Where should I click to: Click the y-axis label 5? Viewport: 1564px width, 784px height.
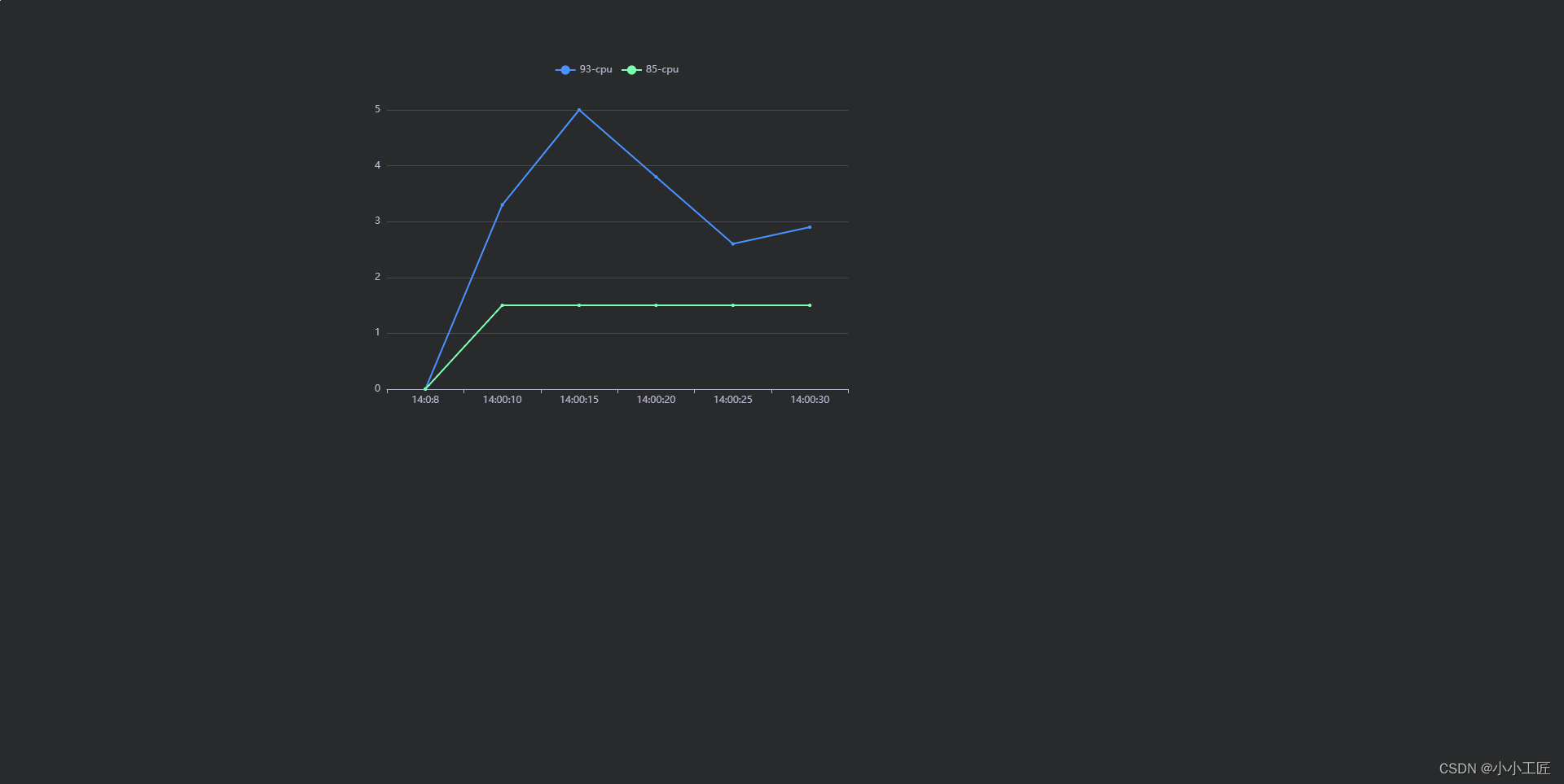[377, 109]
